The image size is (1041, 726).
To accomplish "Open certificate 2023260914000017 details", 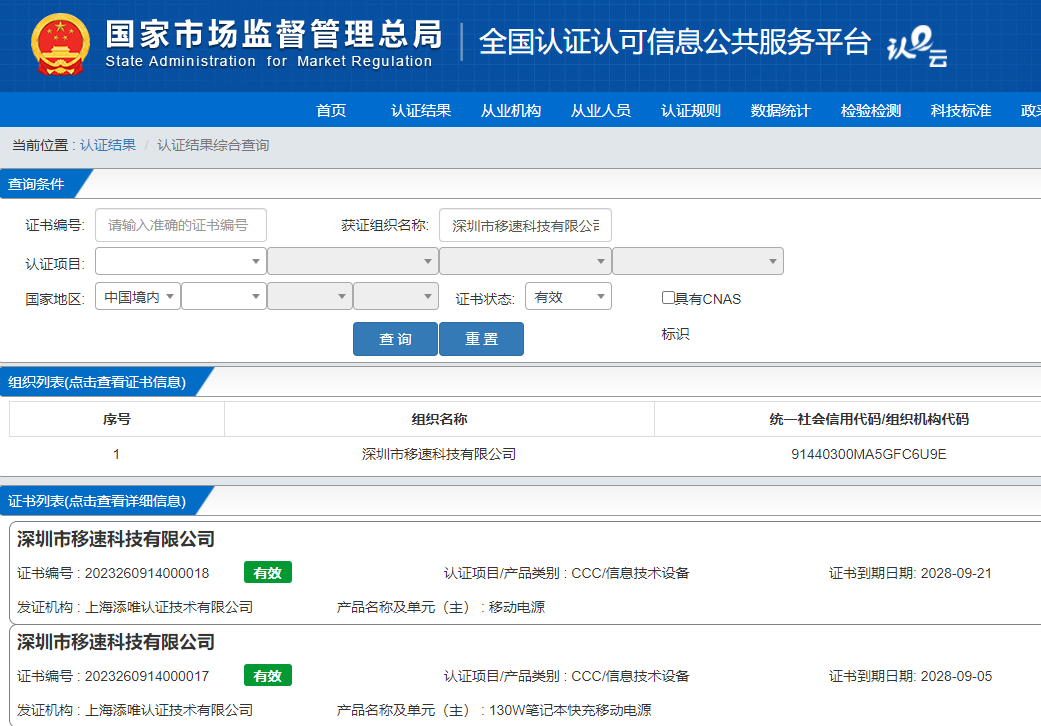I will tap(147, 676).
